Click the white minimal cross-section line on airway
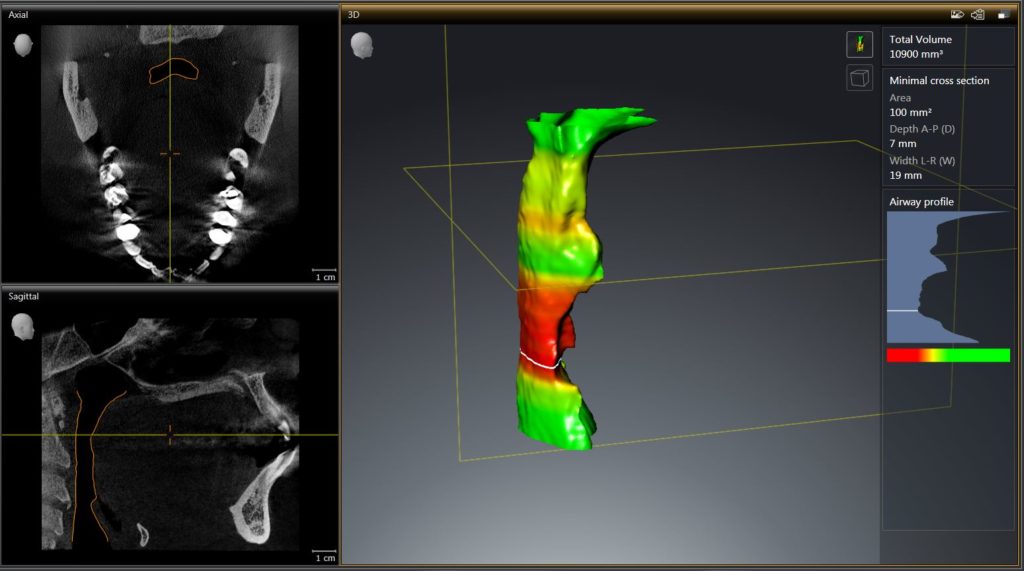Screen dimensions: 1024x571 pos(540,359)
